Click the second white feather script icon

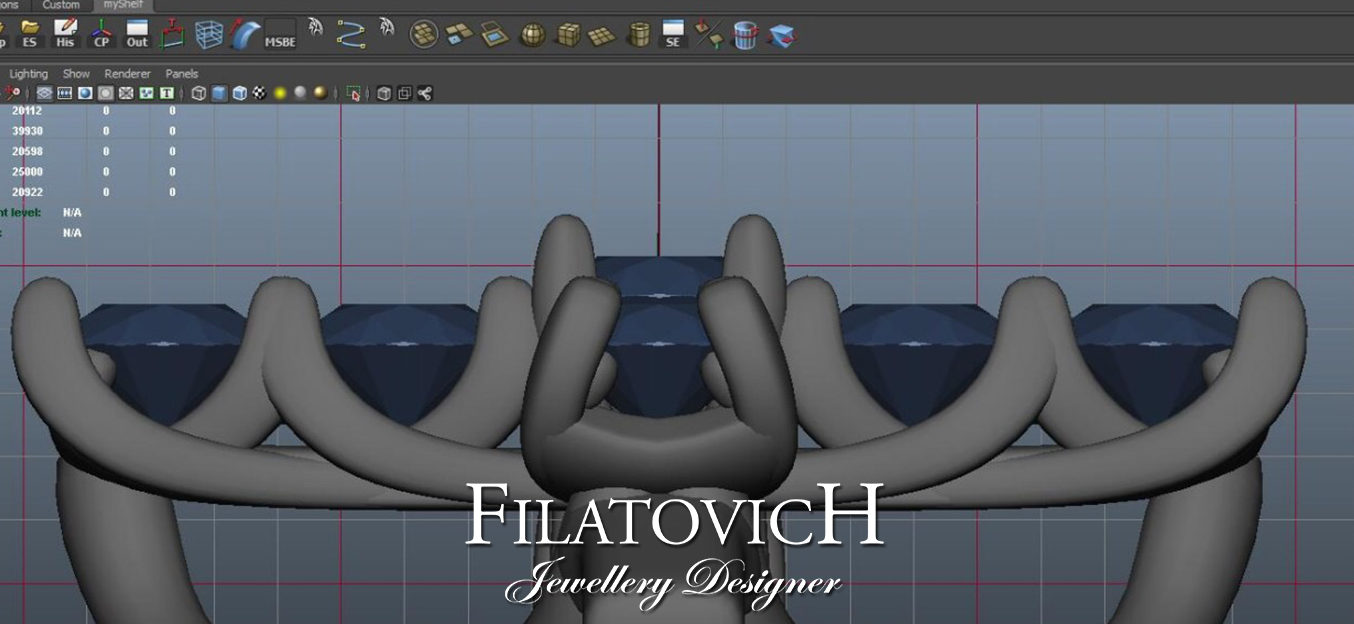[387, 28]
